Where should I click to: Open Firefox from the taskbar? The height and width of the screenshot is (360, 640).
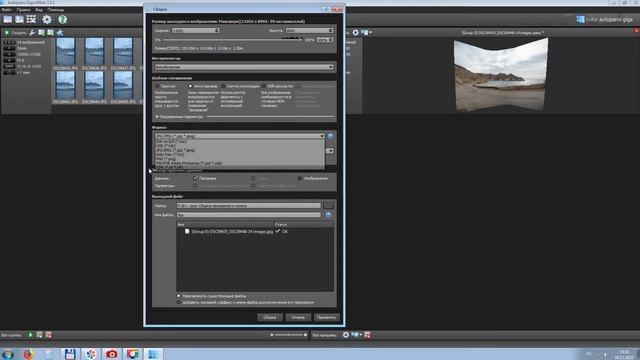[28, 354]
